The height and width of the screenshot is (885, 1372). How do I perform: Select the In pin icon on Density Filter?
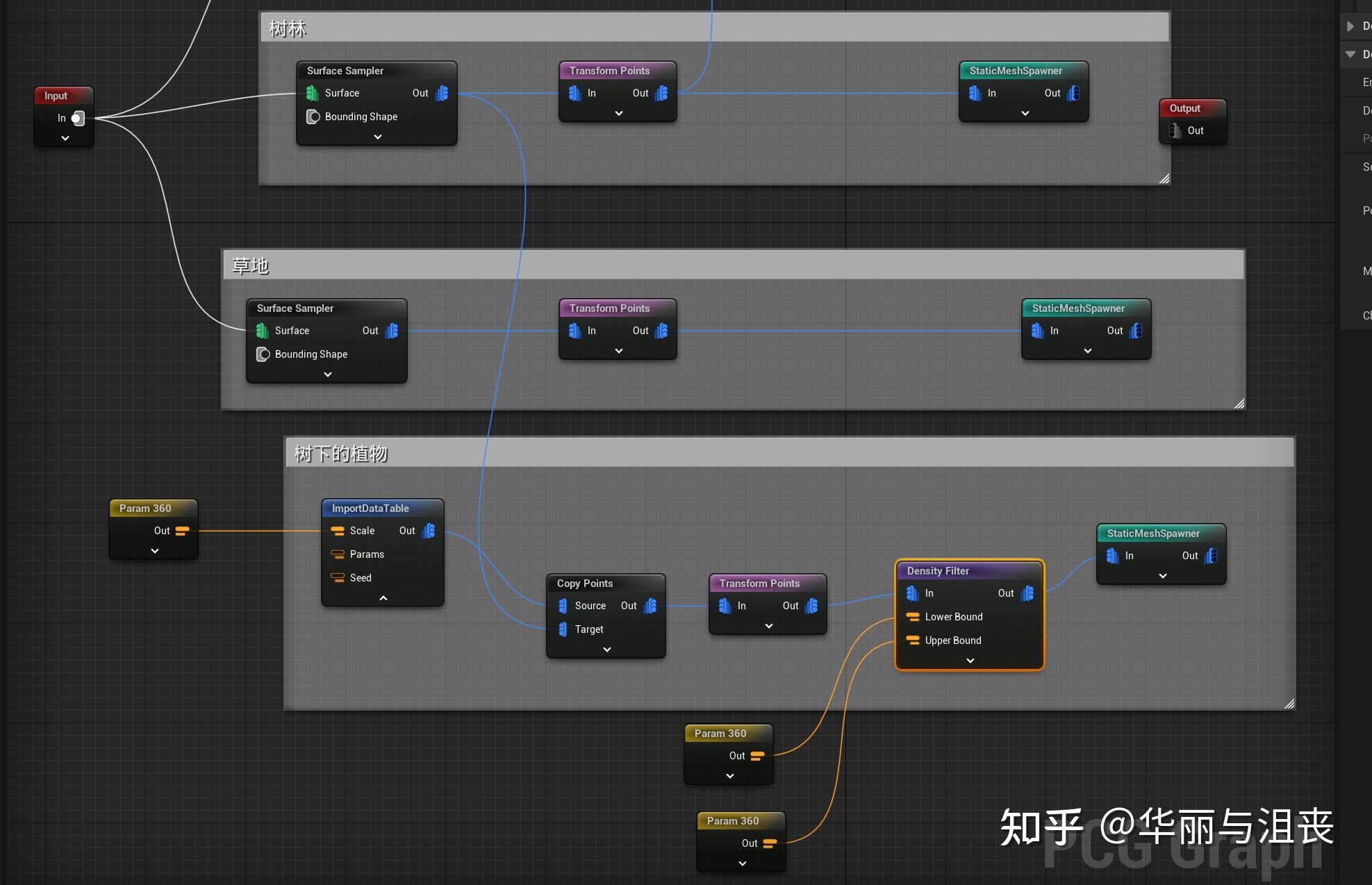912,593
